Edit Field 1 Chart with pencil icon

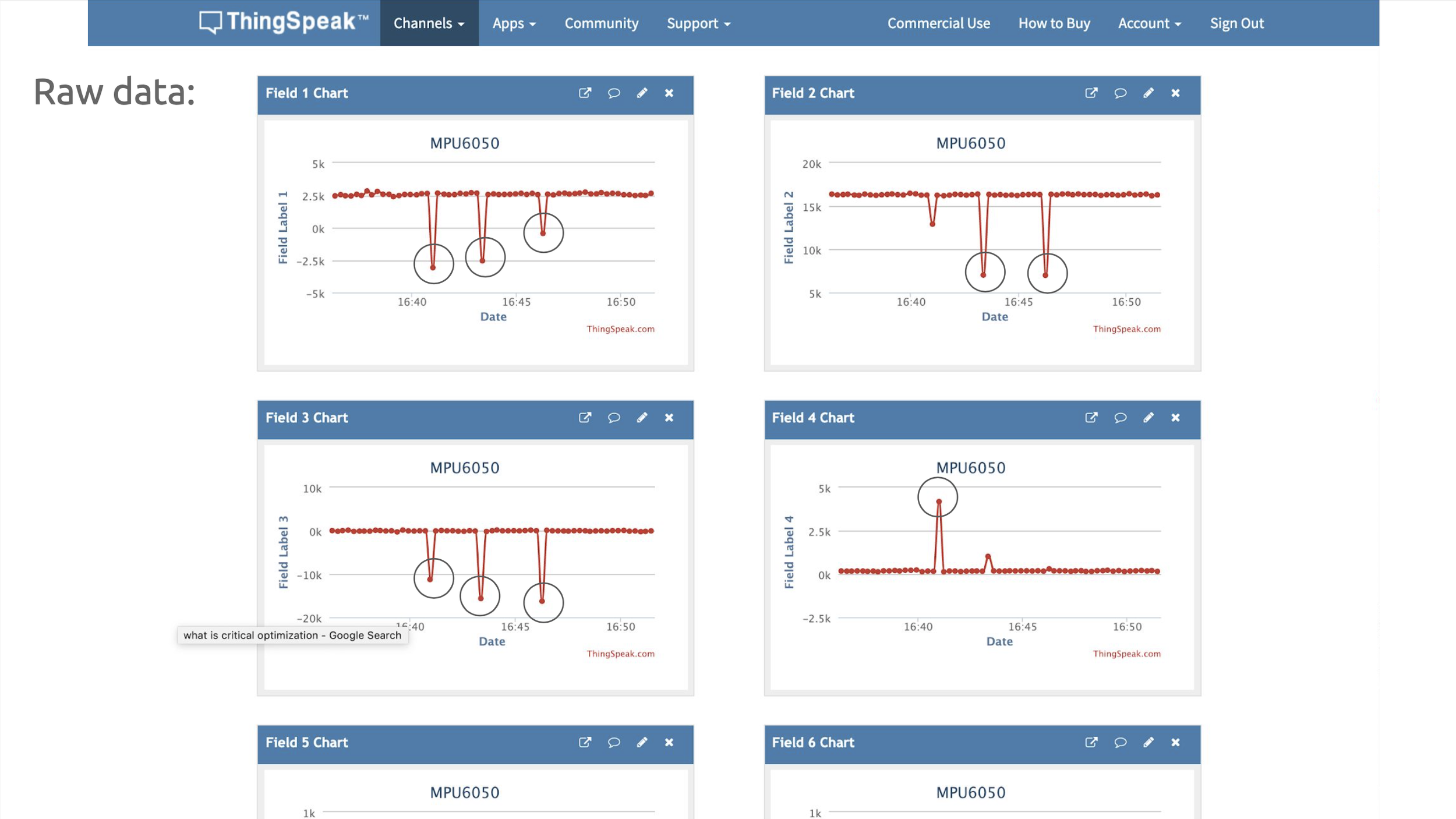pos(642,93)
